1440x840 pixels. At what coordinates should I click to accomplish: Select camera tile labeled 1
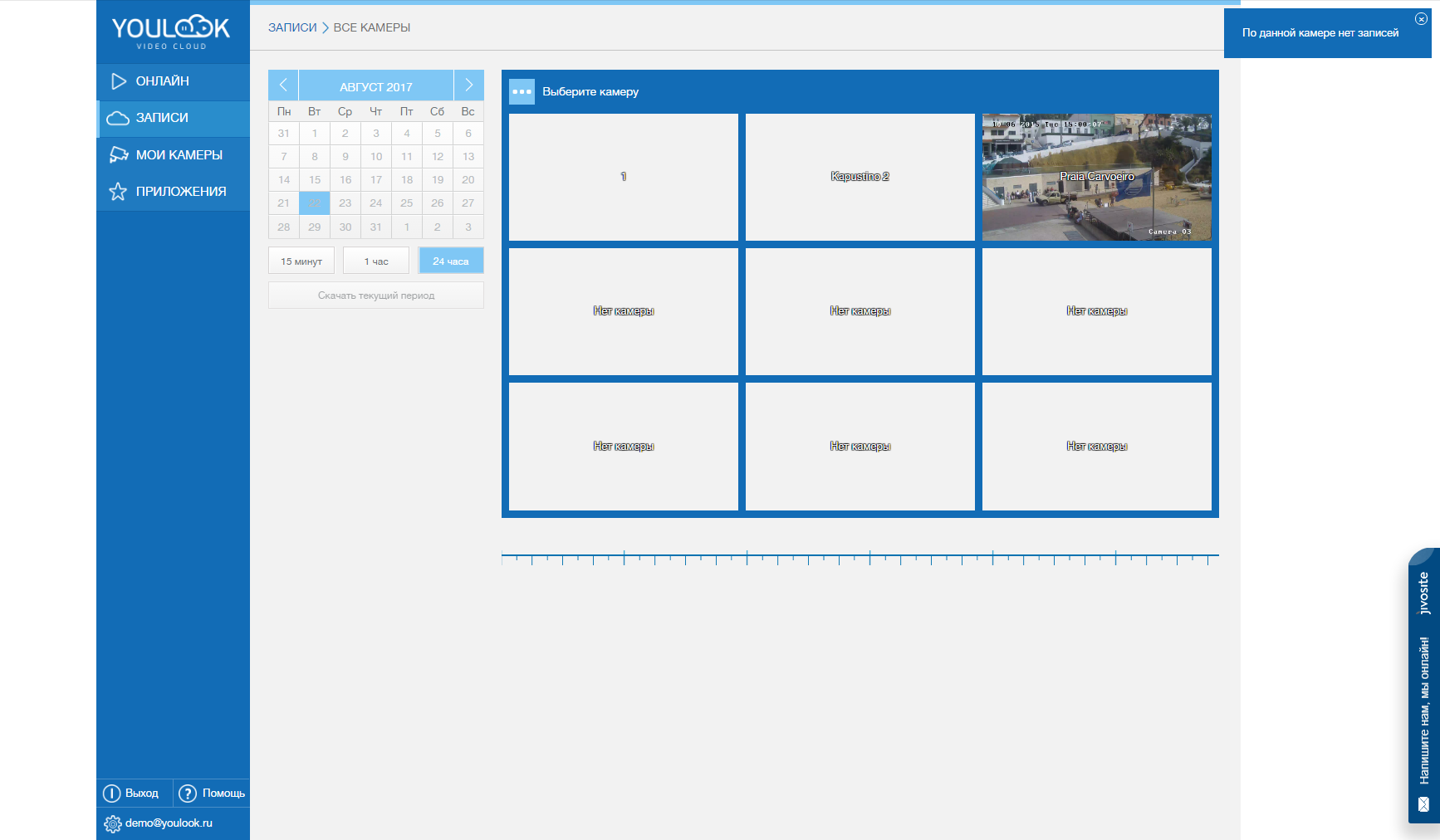point(624,177)
